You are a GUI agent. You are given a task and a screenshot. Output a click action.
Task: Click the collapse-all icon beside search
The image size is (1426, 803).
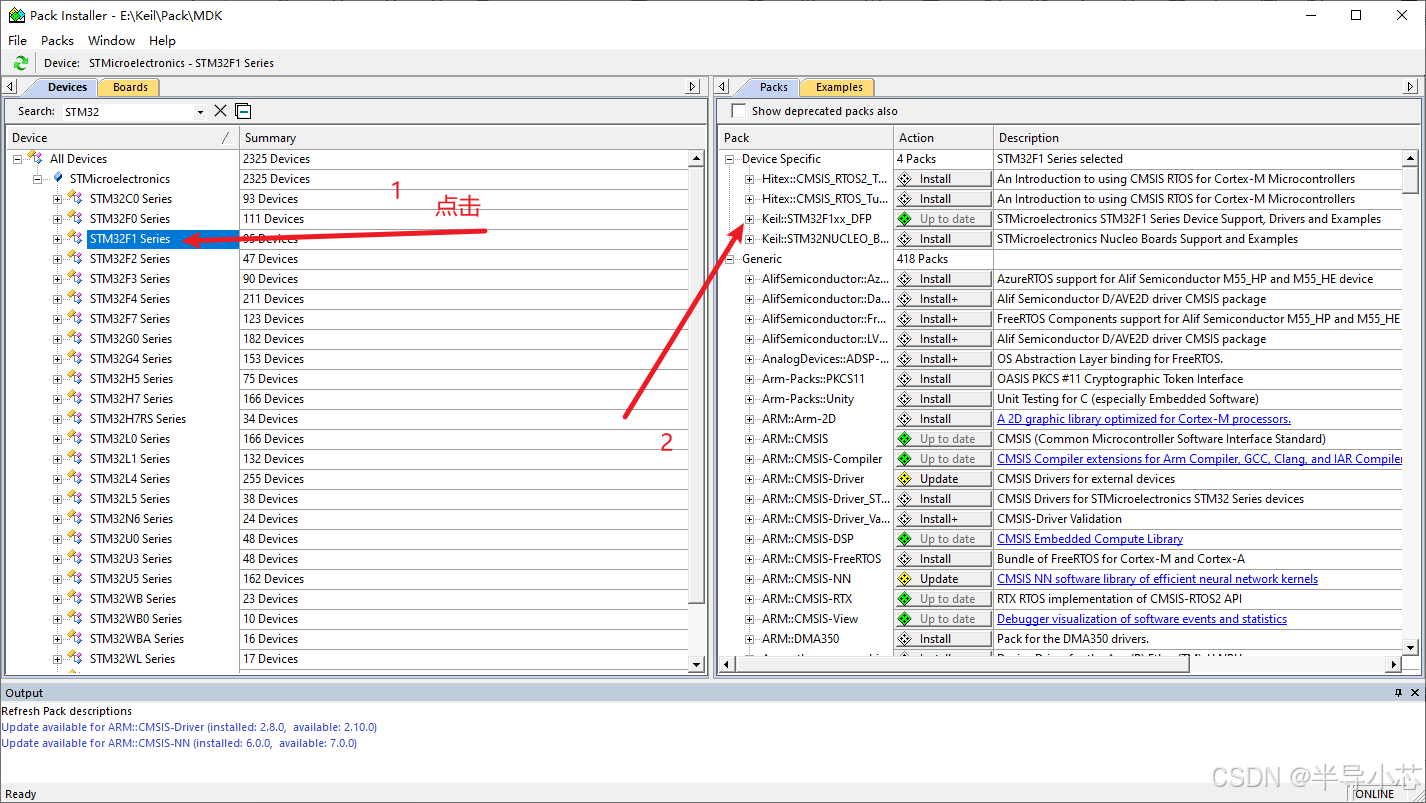tap(243, 111)
